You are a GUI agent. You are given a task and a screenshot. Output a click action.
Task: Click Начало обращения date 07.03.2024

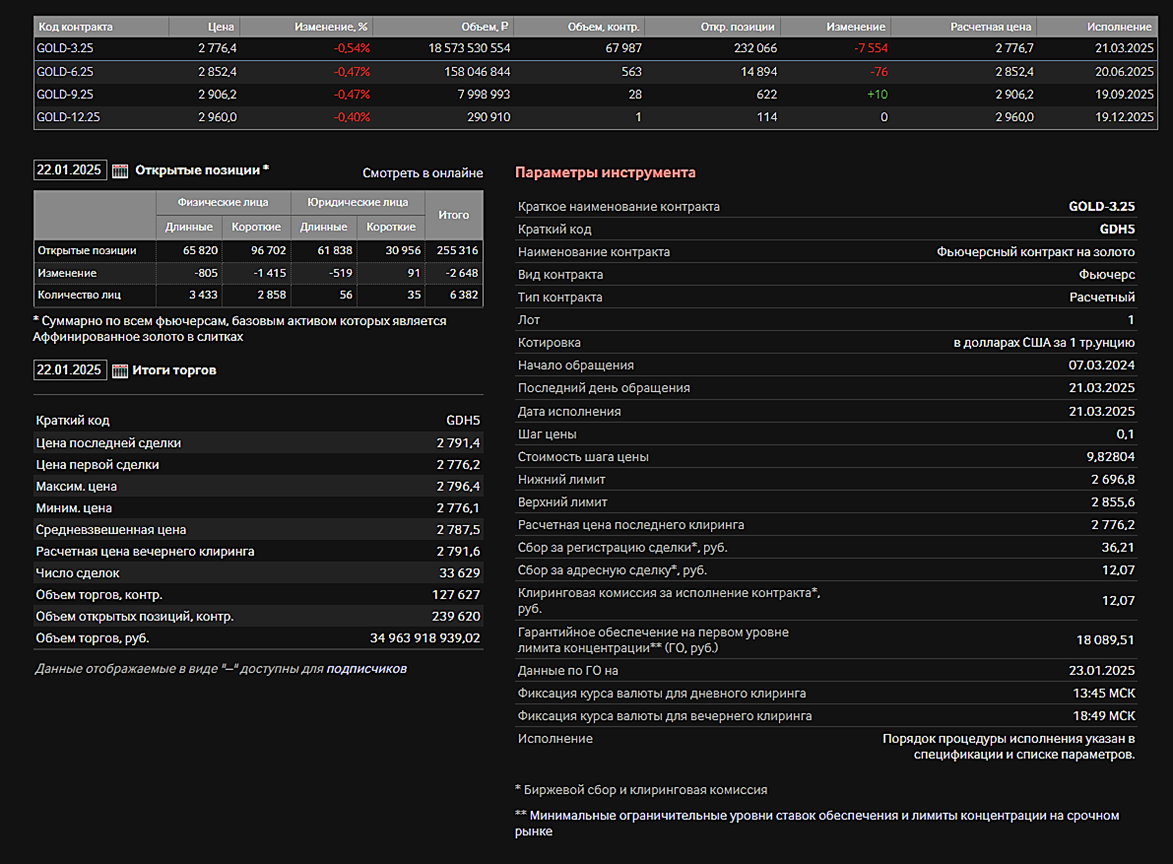click(x=1101, y=365)
